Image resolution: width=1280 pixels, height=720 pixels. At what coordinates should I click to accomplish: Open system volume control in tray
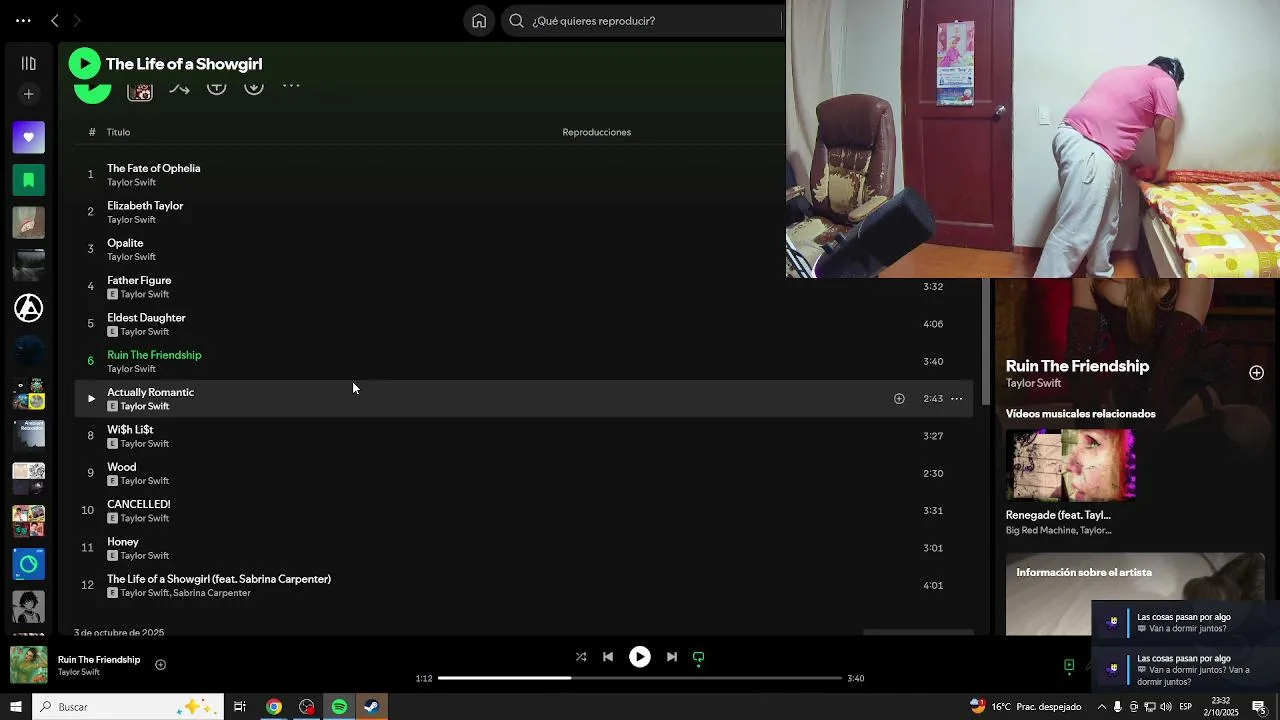pyautogui.click(x=1165, y=707)
